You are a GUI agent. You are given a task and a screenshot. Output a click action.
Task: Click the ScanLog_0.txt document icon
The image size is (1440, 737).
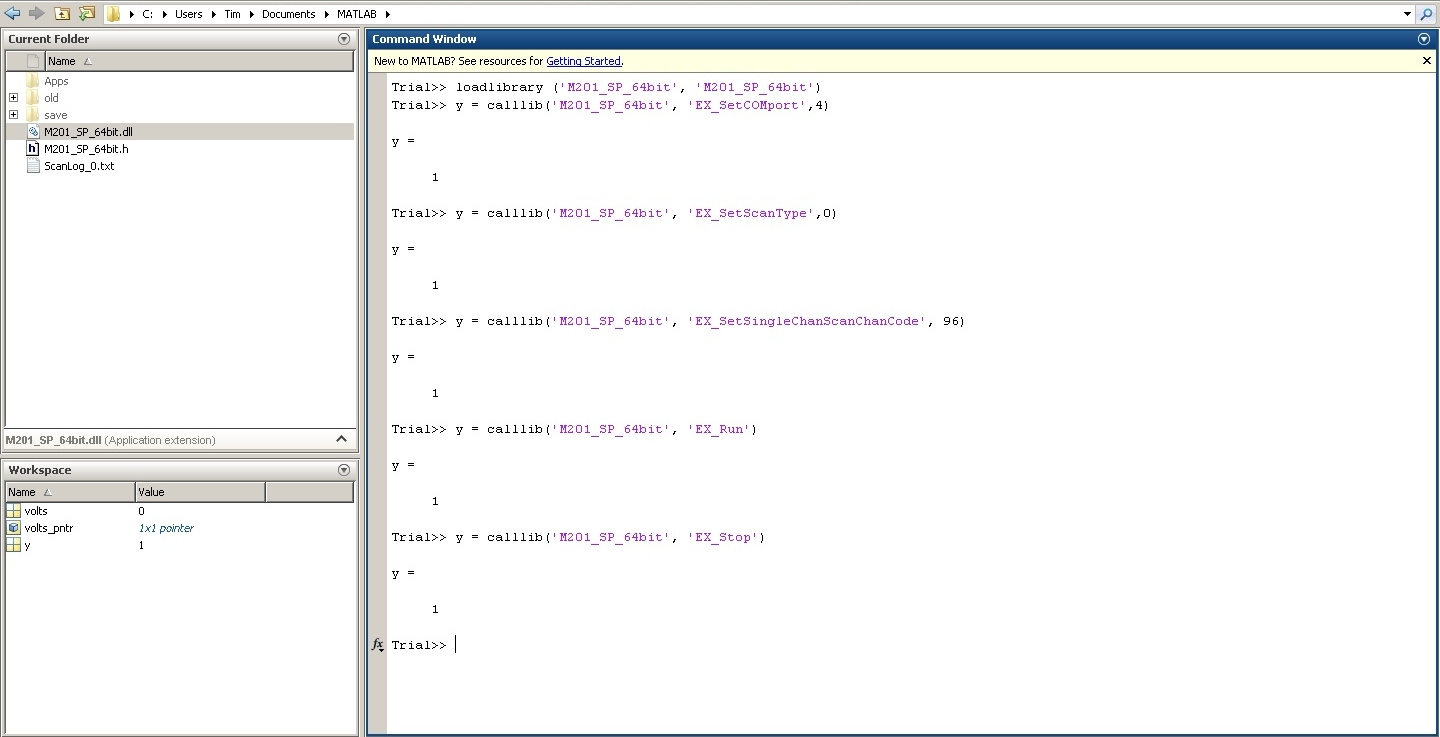[x=33, y=166]
